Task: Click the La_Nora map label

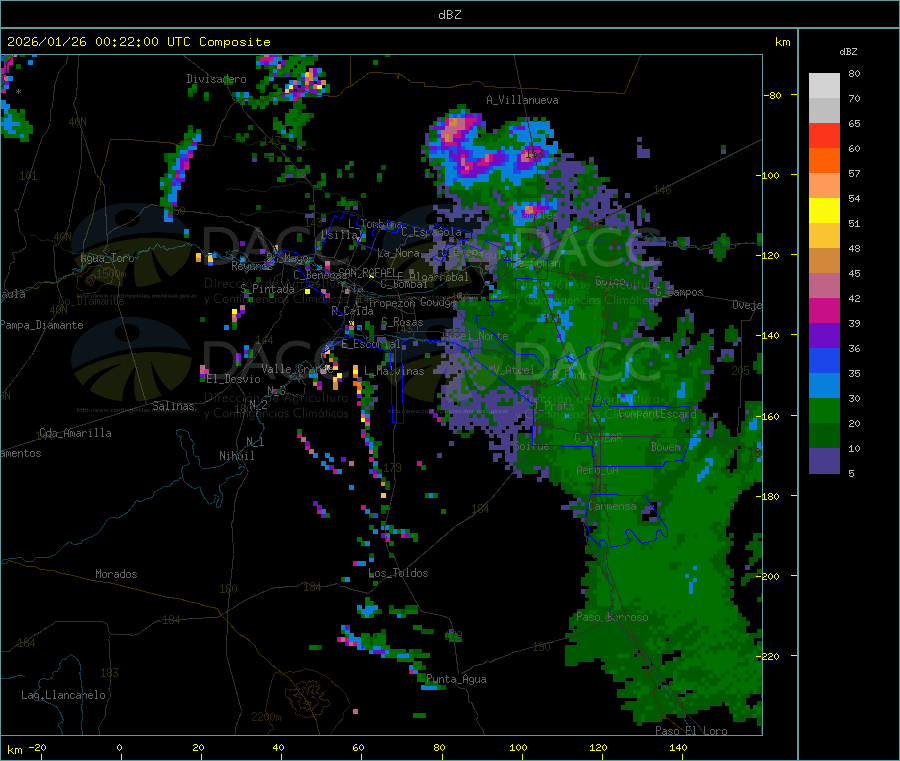Action: pyautogui.click(x=398, y=253)
